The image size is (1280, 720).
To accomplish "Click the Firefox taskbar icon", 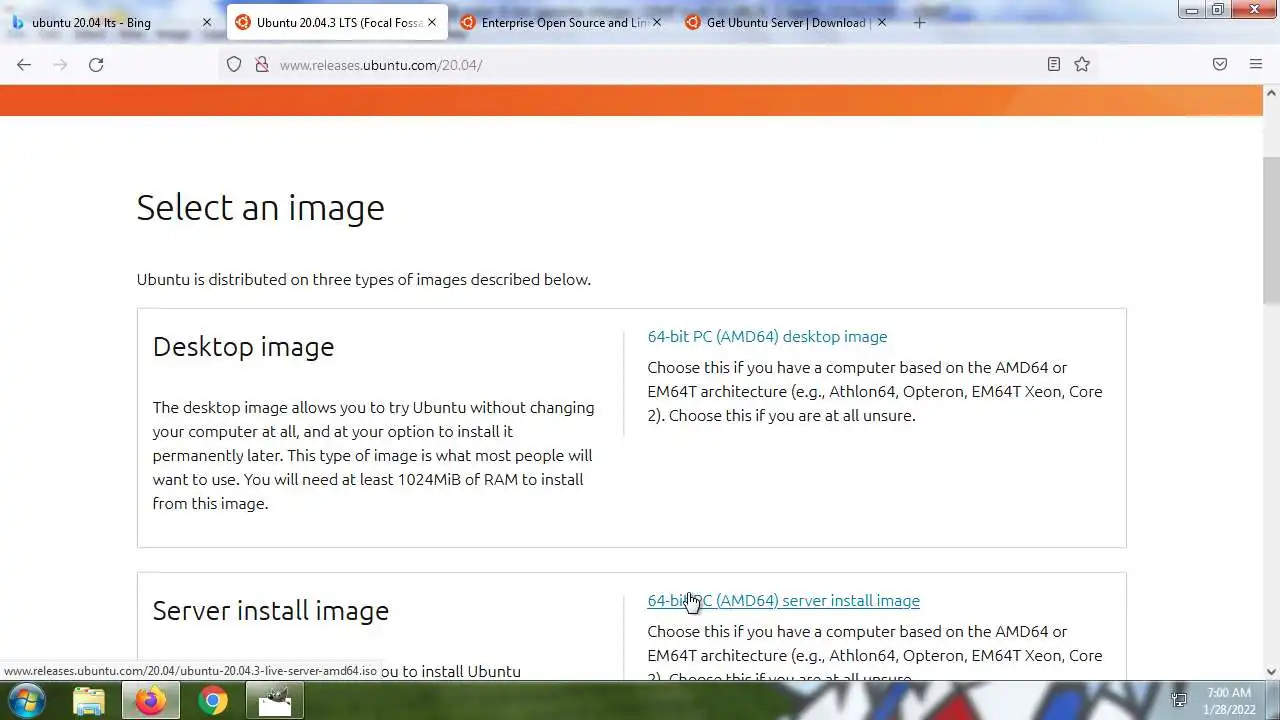I will click(x=151, y=701).
